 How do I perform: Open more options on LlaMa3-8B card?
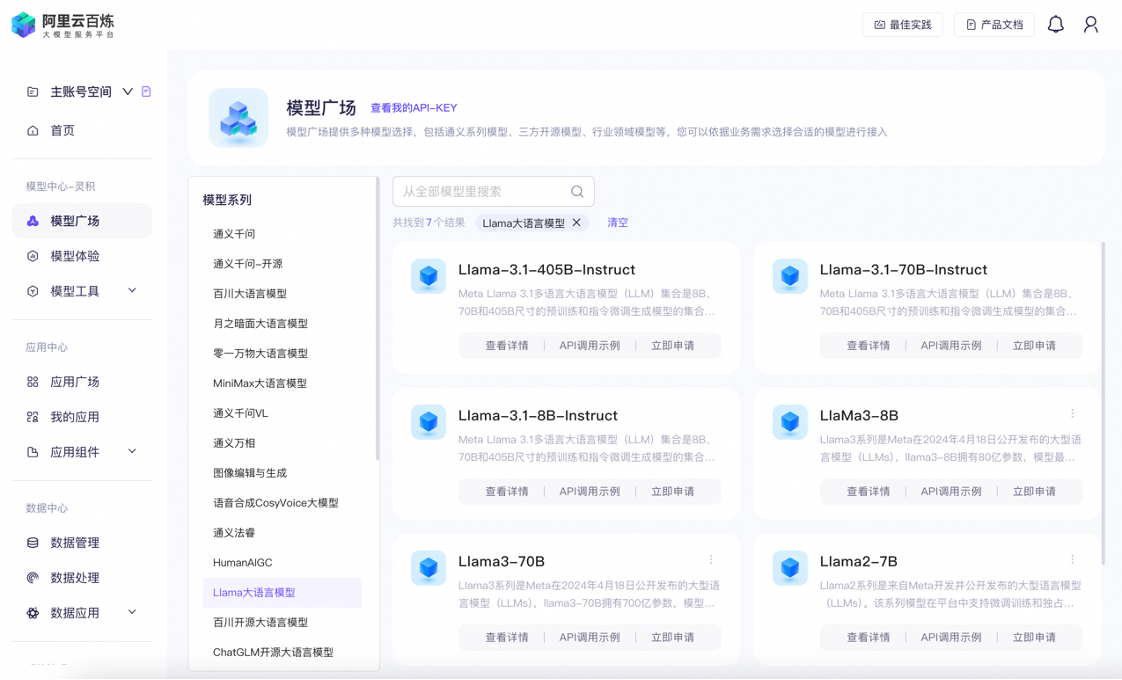1072,414
